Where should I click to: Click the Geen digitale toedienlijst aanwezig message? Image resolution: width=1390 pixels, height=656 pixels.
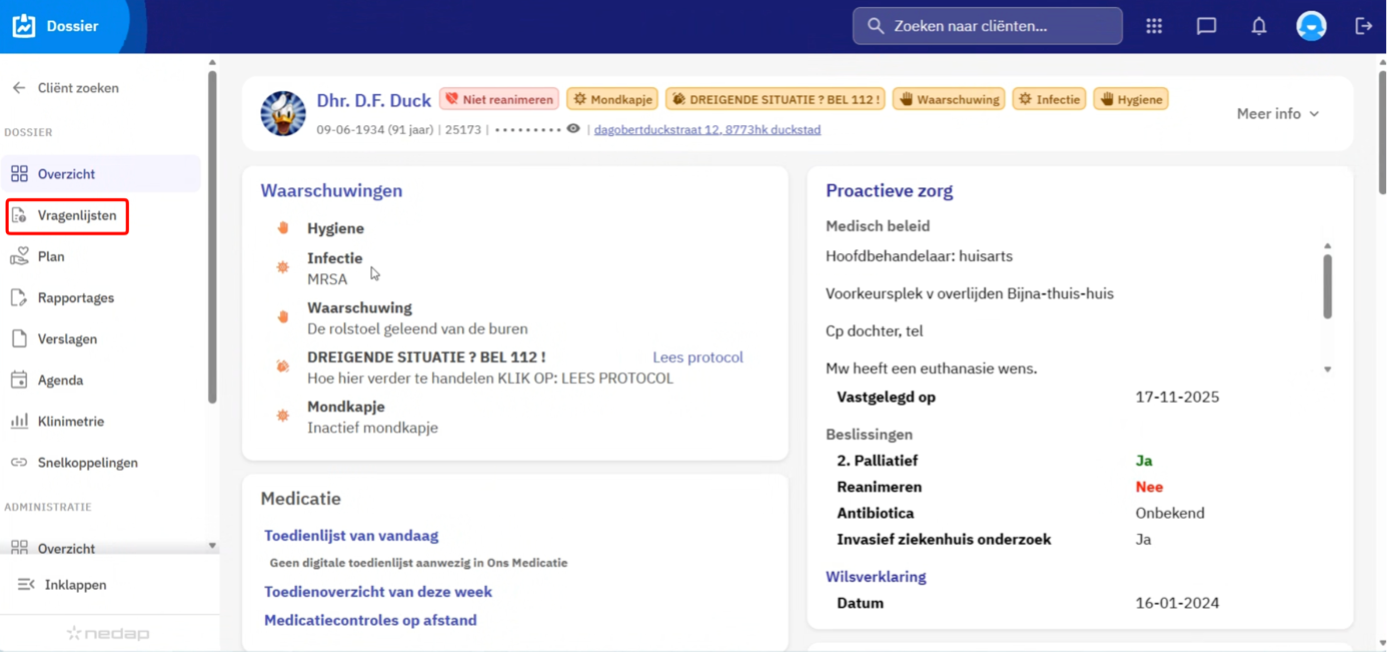(x=419, y=563)
